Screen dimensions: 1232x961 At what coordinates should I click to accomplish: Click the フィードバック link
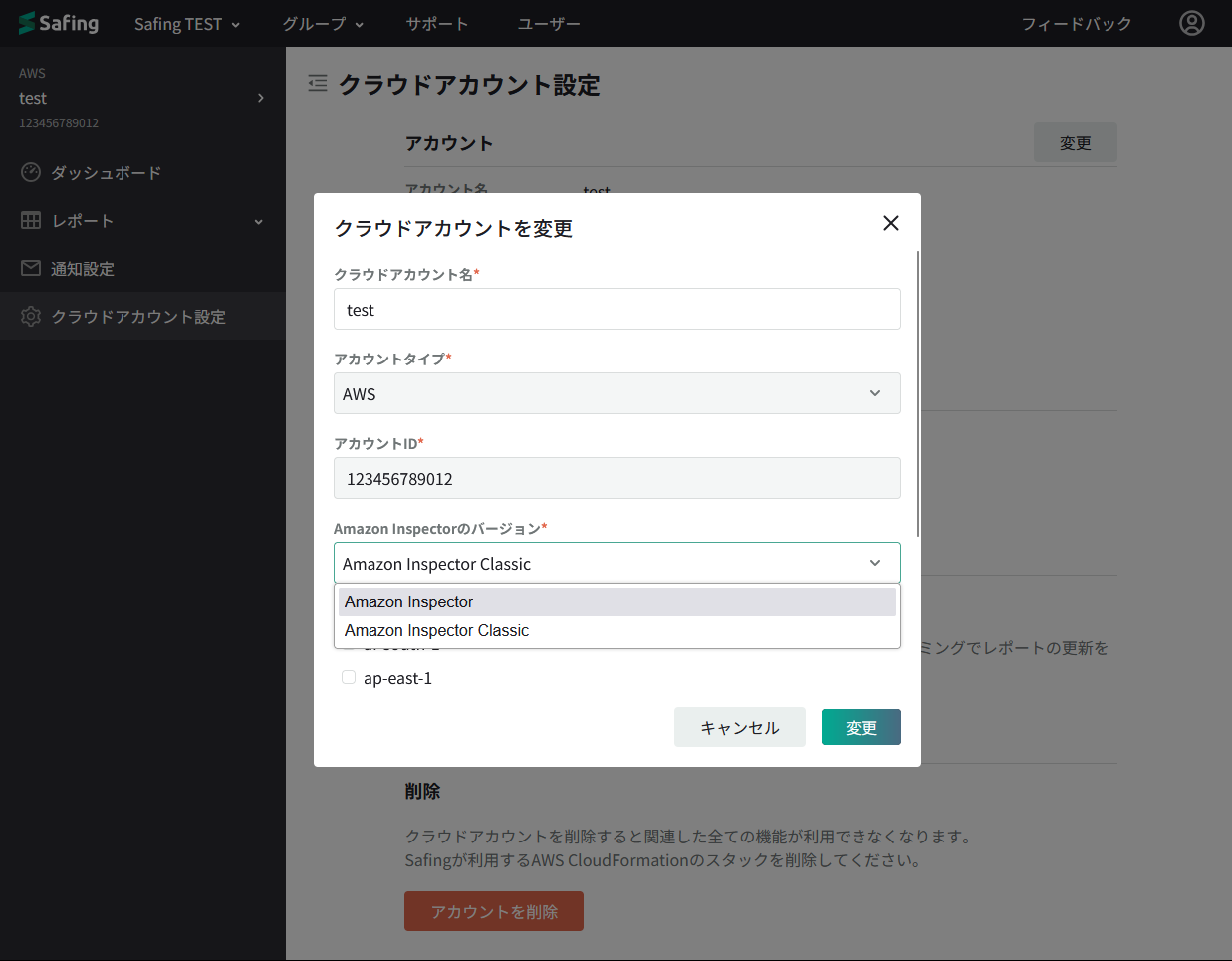(1076, 24)
